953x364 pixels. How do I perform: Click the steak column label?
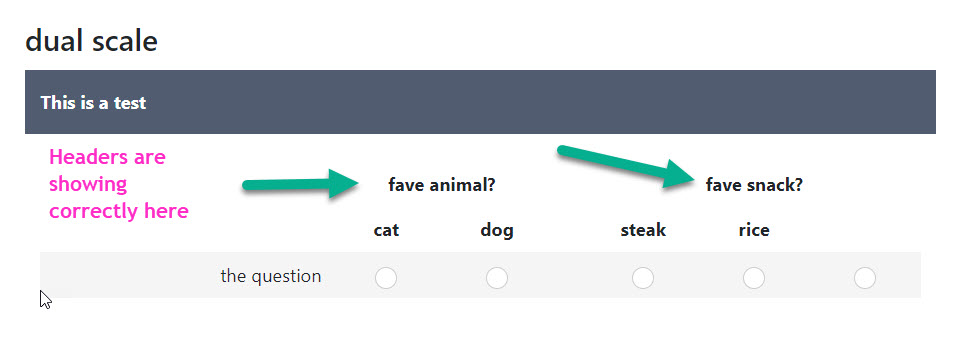click(x=643, y=230)
